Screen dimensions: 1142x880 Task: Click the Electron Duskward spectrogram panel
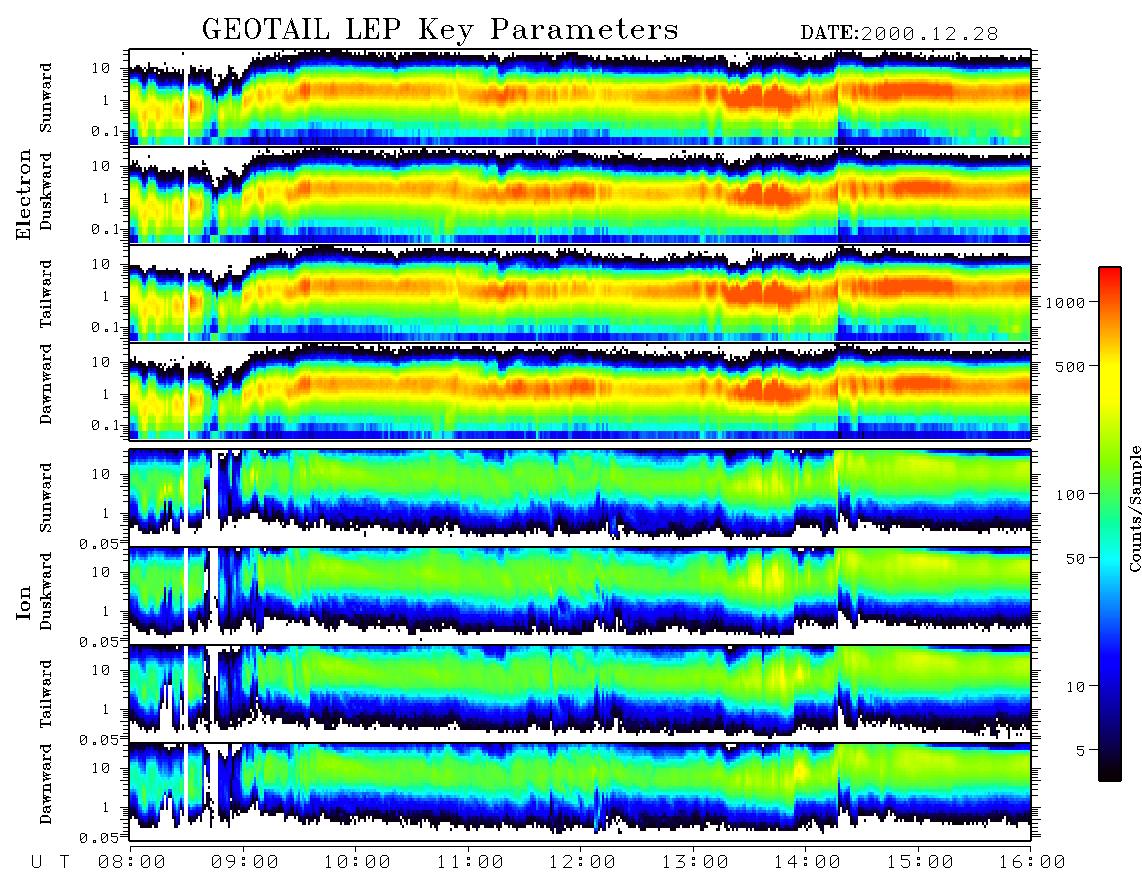pos(580,195)
